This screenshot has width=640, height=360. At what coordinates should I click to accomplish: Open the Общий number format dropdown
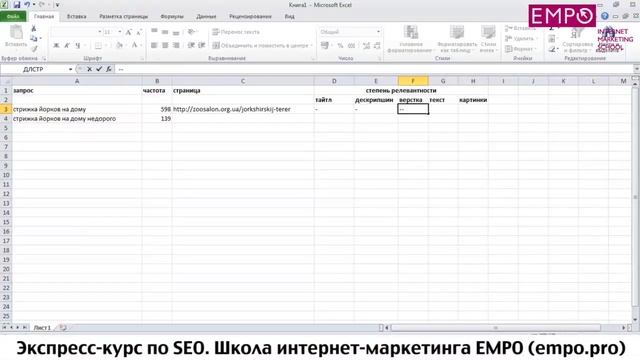point(378,32)
